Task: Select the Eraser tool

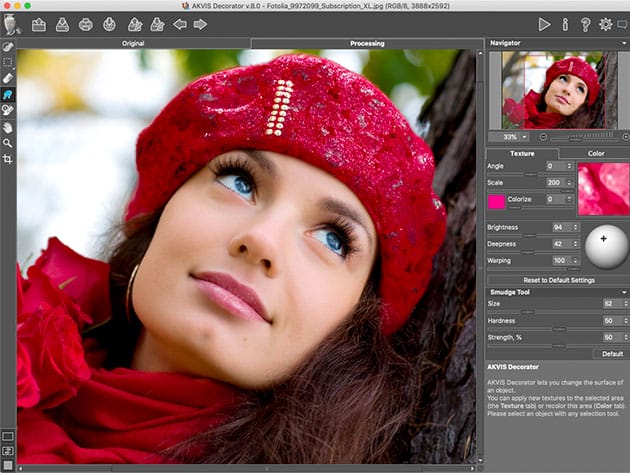Action: click(x=8, y=77)
